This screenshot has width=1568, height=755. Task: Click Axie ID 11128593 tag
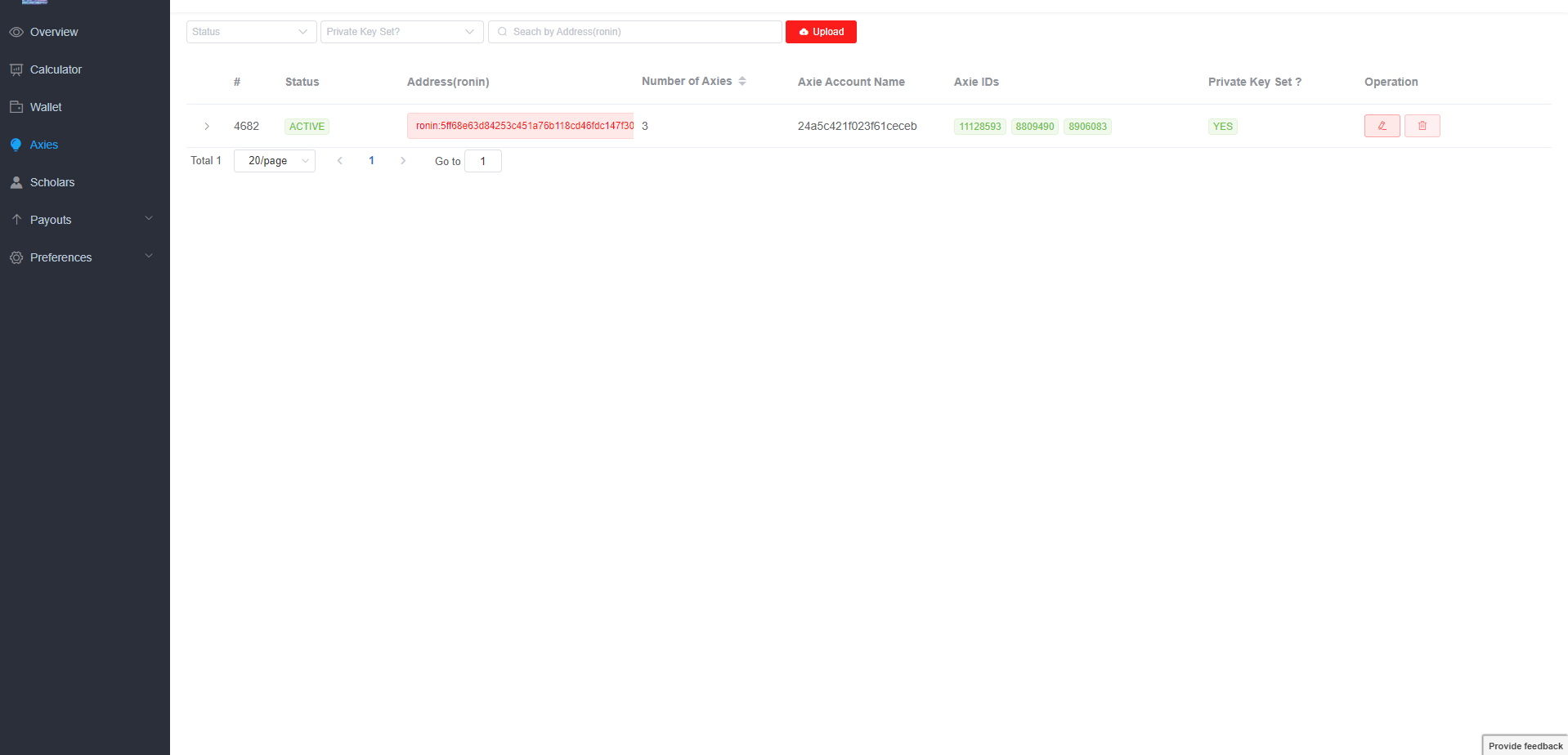[x=979, y=127]
